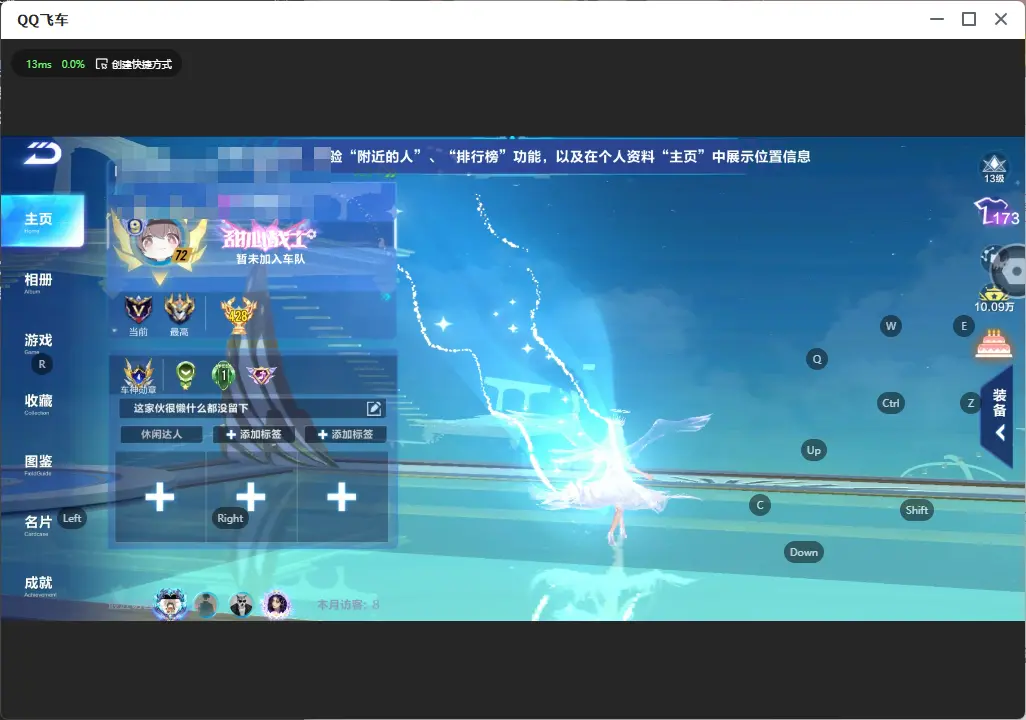This screenshot has height=720, width=1026.
Task: Switch to the 图鉴 tab
Action: click(38, 464)
